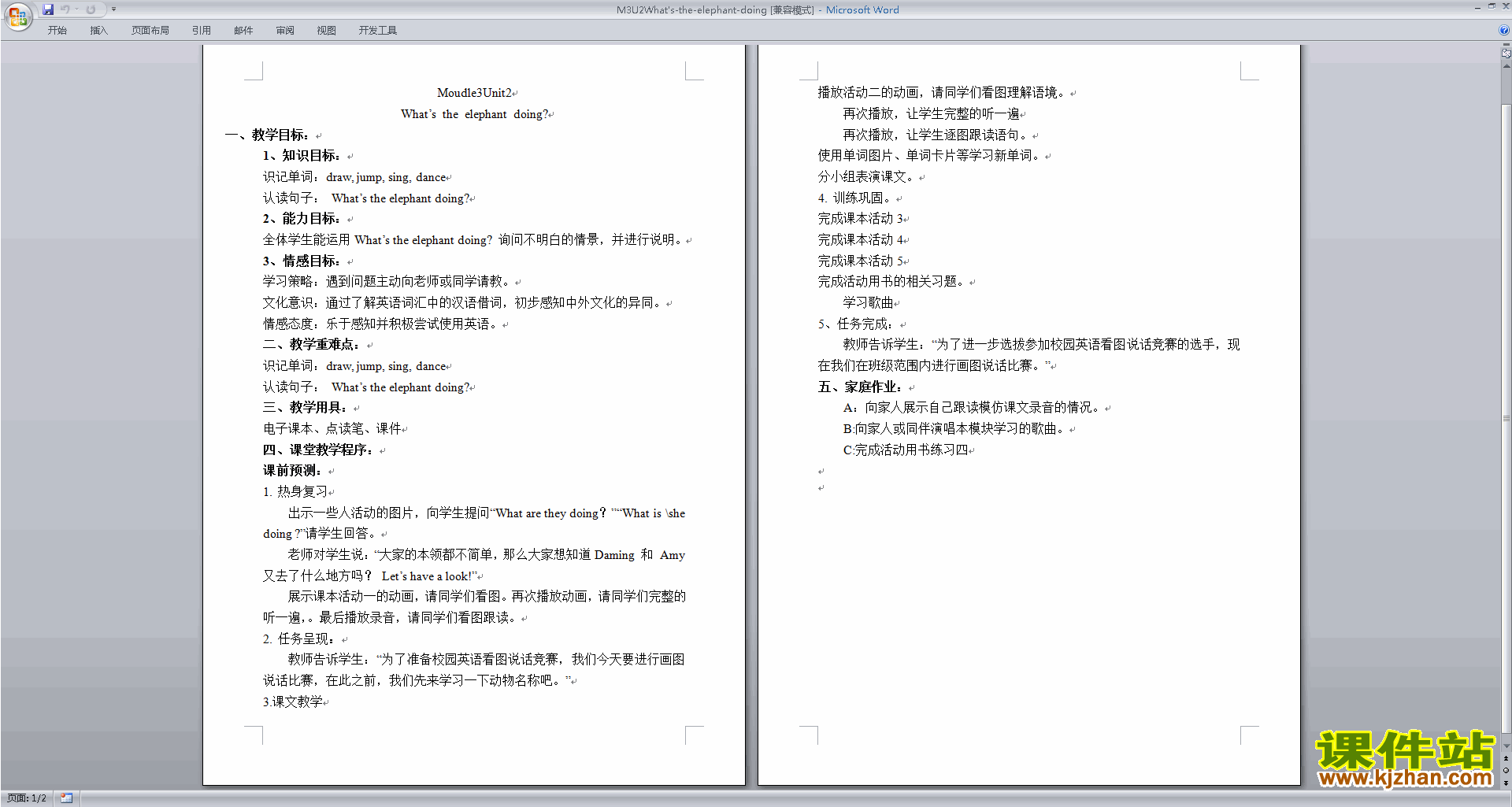Jump to next page button

tap(1506, 783)
